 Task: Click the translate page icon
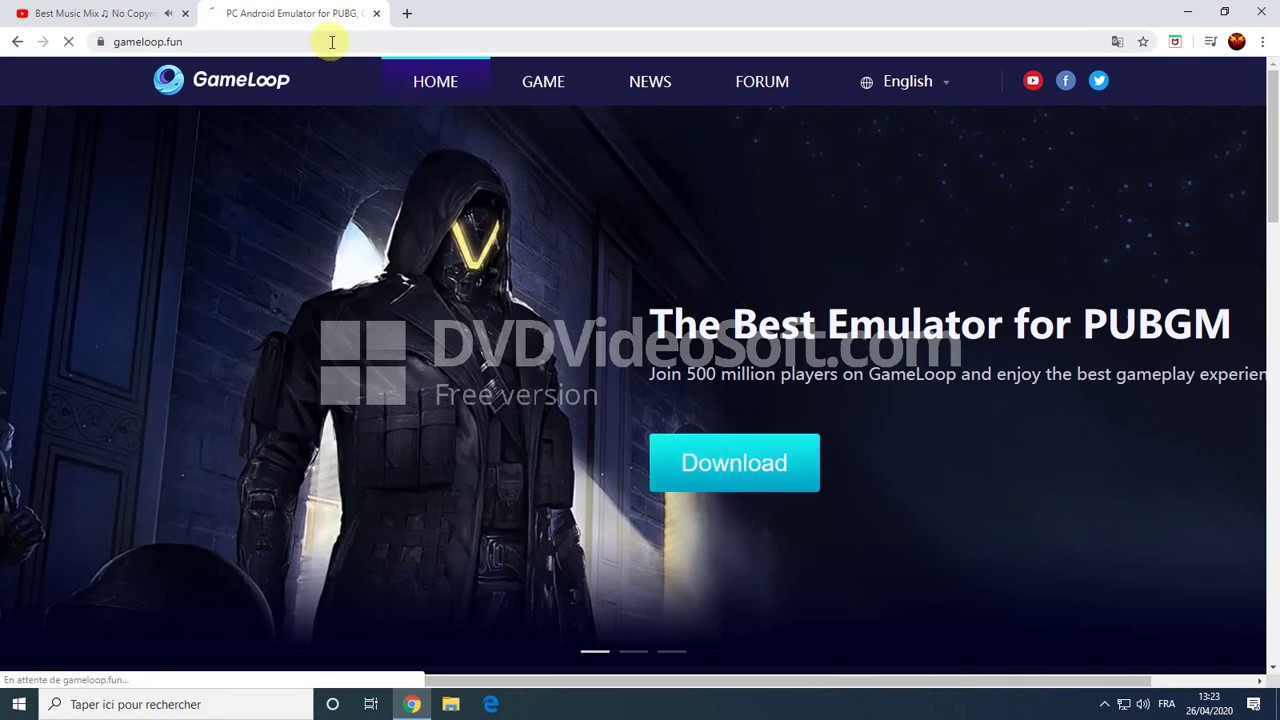[1117, 41]
